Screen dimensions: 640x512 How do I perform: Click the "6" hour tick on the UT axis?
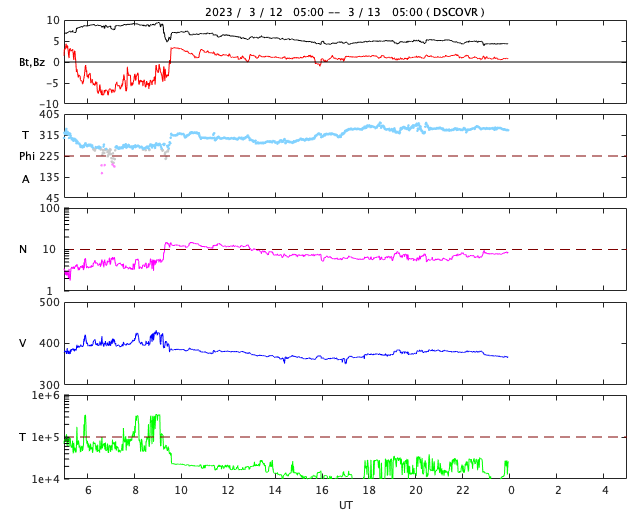(88, 490)
